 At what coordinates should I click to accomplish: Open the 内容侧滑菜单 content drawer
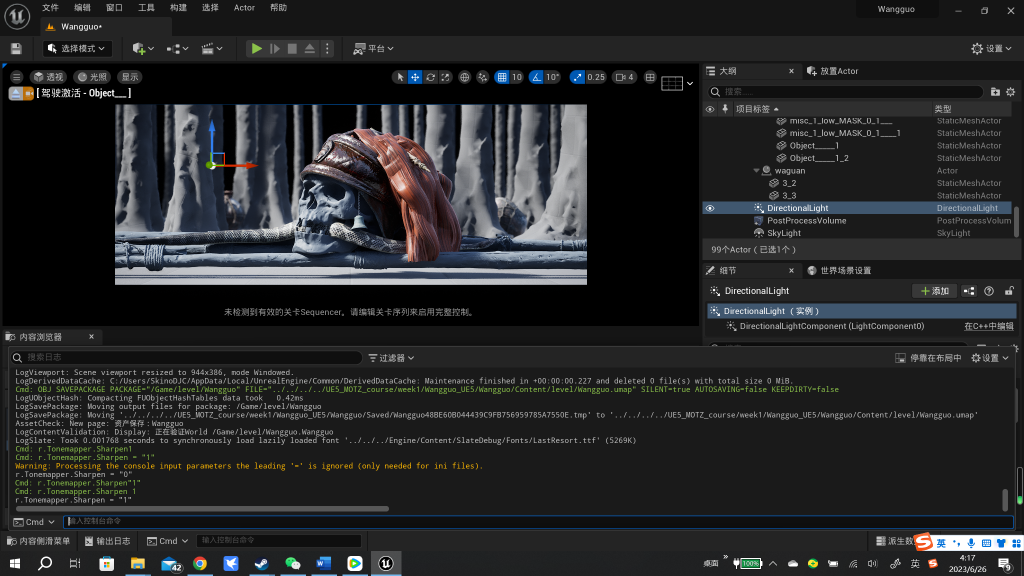pyautogui.click(x=38, y=541)
